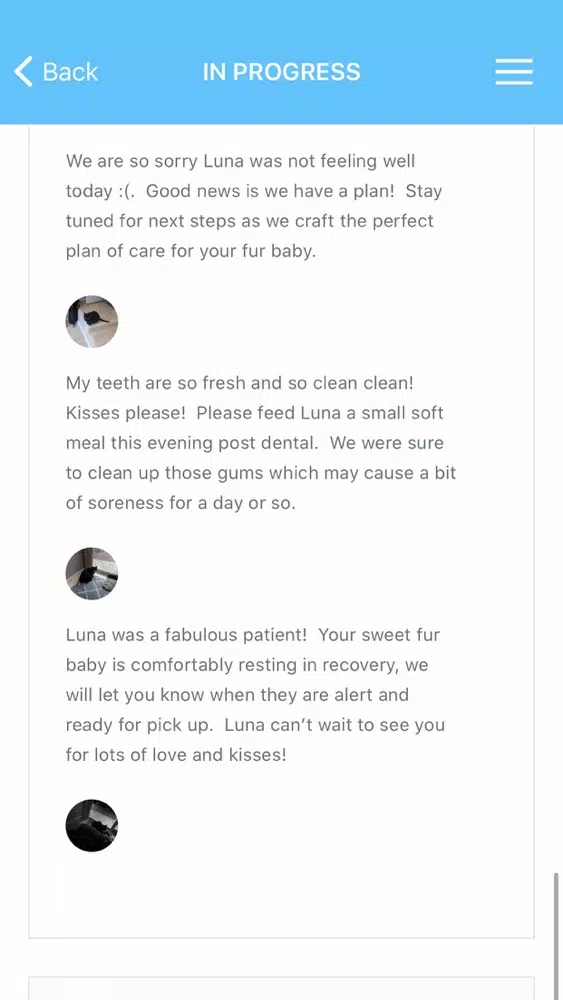Image resolution: width=563 pixels, height=1000 pixels.
Task: Select the 'My teeth are so fresh' line
Action: (240, 383)
